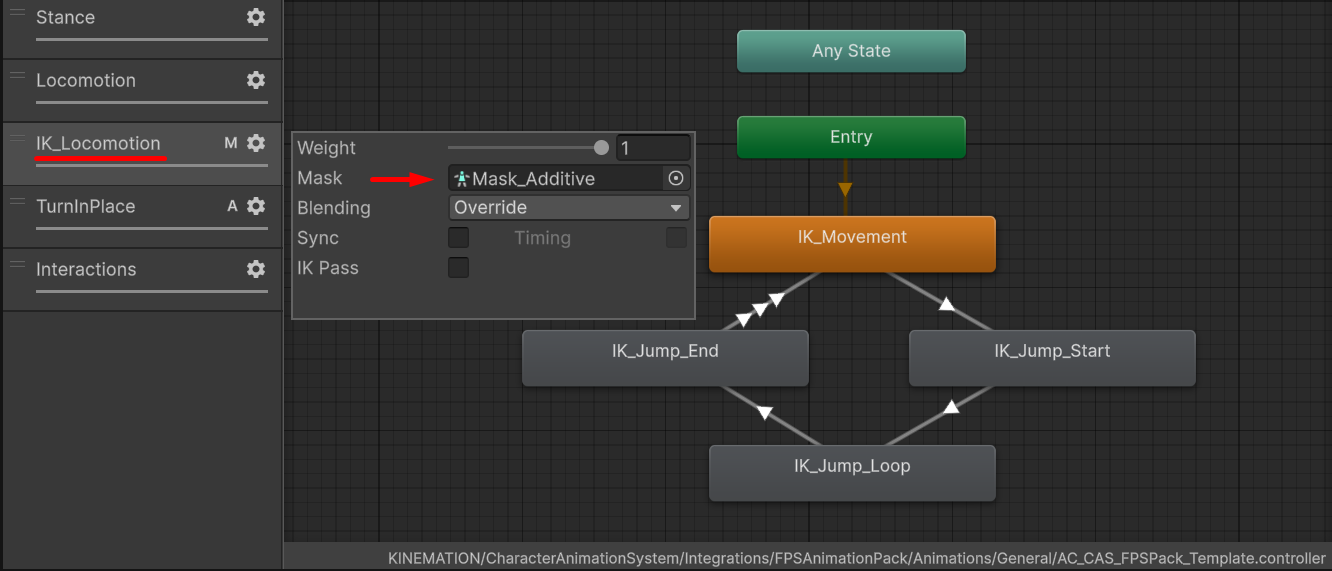
Task: Adjust the Weight slider handle
Action: [601, 148]
